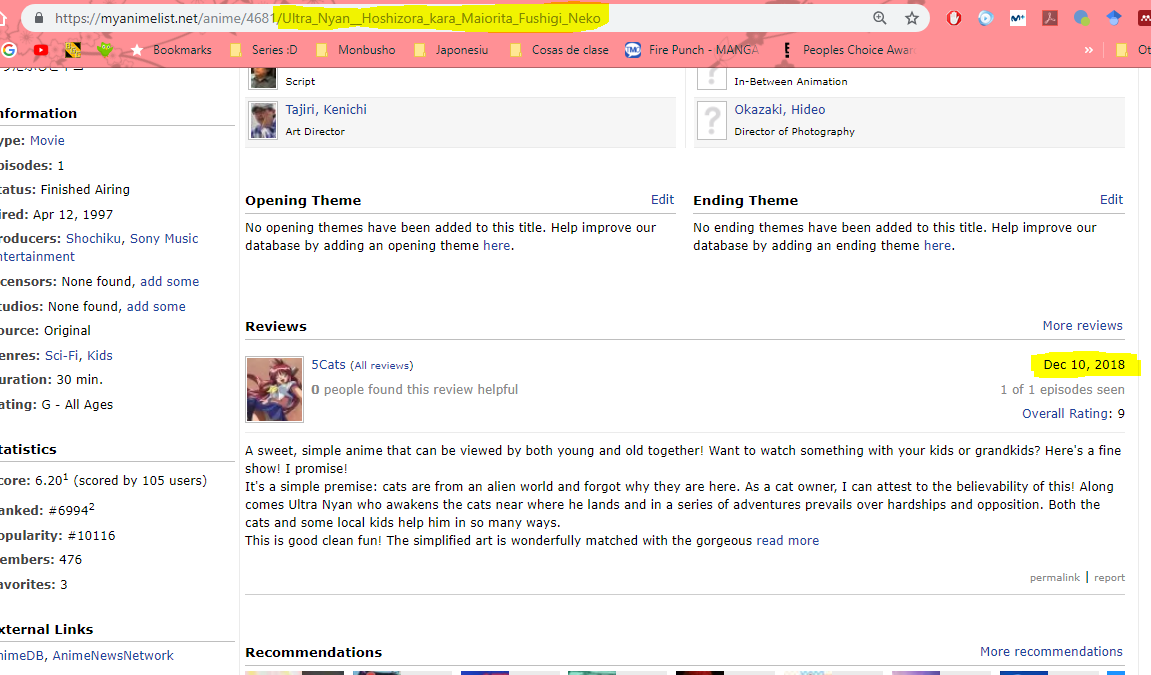The width and height of the screenshot is (1151, 675).
Task: Open the Bookmarks star folder
Action: pyautogui.click(x=171, y=50)
